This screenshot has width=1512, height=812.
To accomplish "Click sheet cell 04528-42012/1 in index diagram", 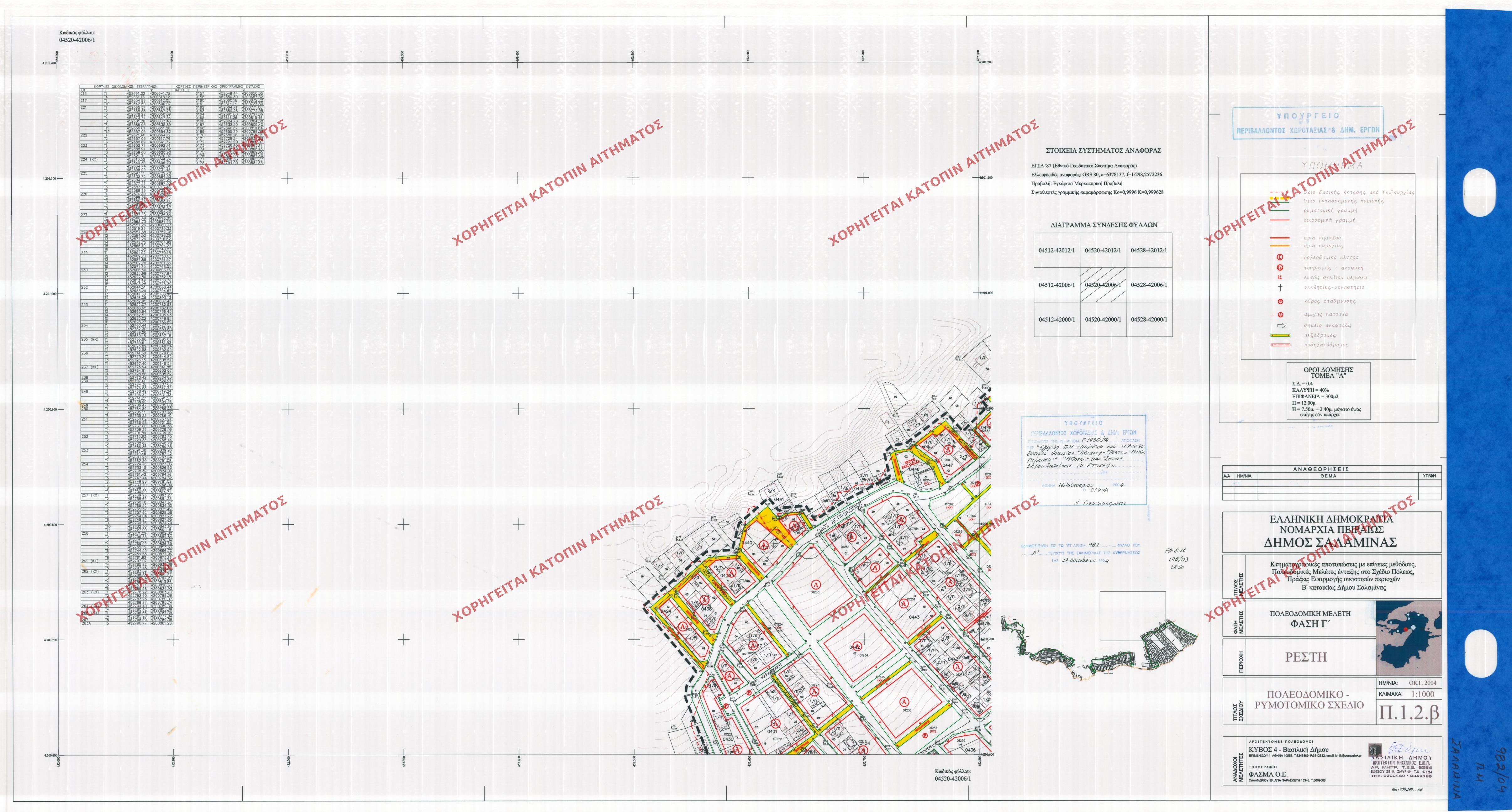I will pyautogui.click(x=1149, y=250).
